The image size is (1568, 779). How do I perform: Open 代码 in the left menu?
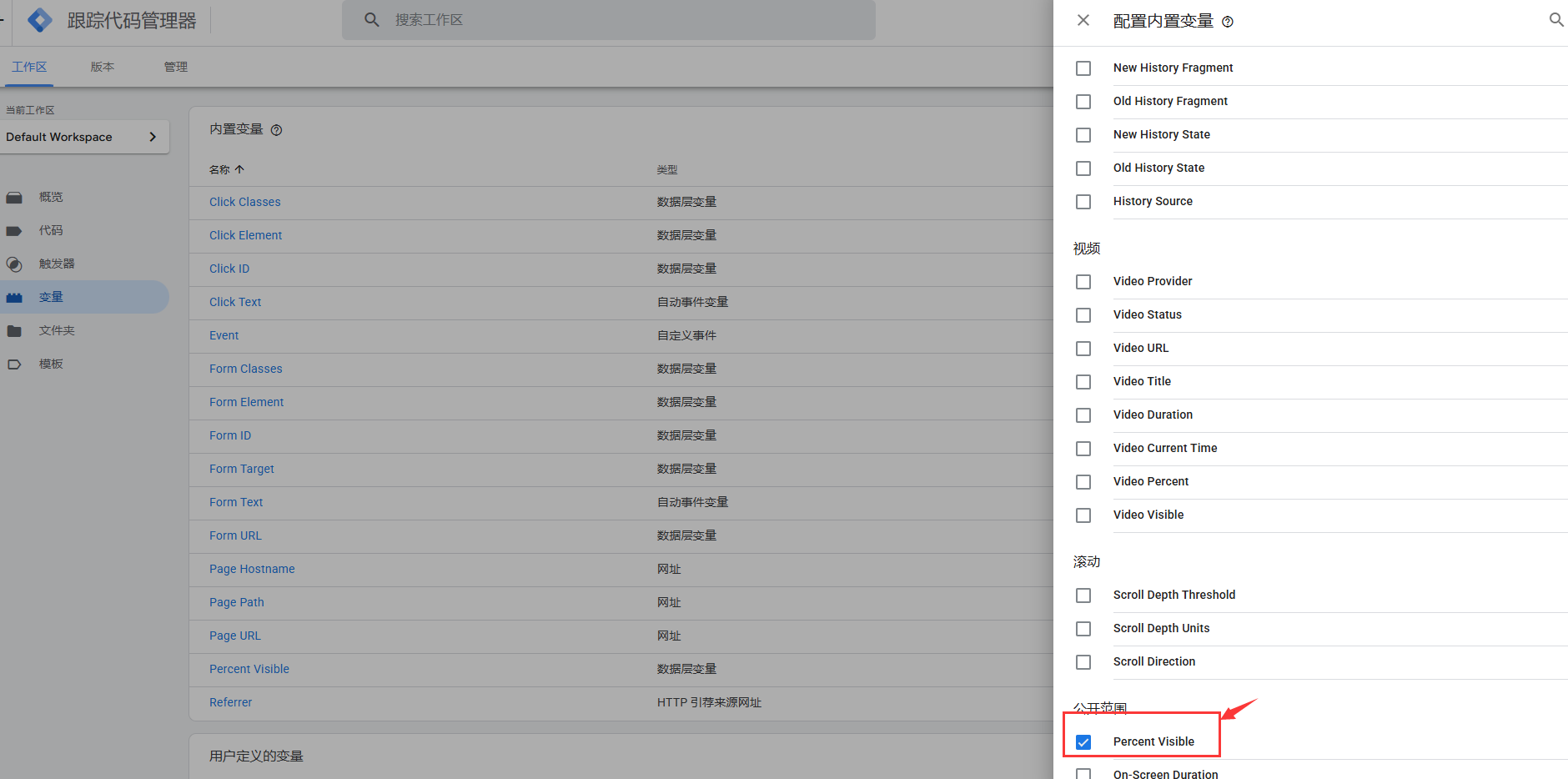coord(51,230)
